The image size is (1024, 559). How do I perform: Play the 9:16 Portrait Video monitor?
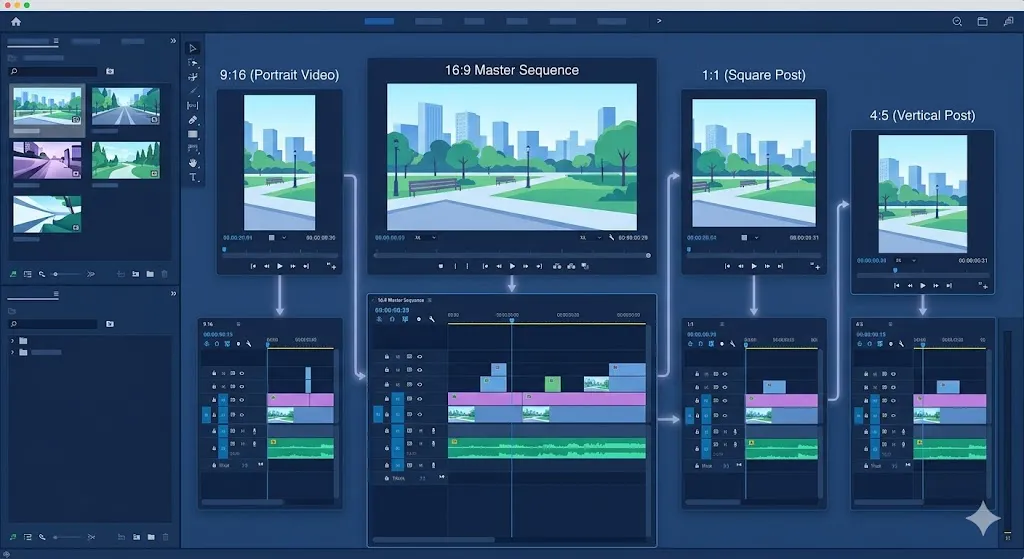tap(280, 266)
